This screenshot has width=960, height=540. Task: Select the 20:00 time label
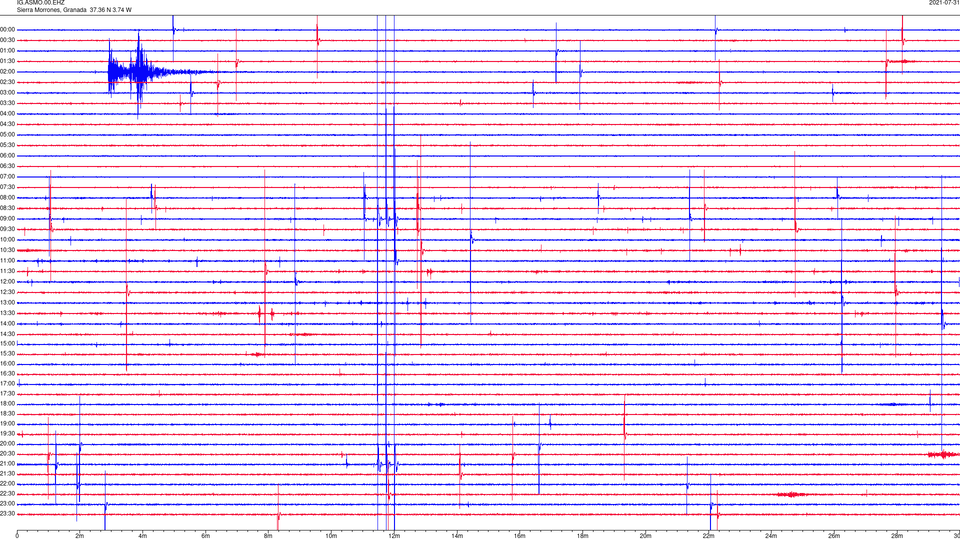7,443
